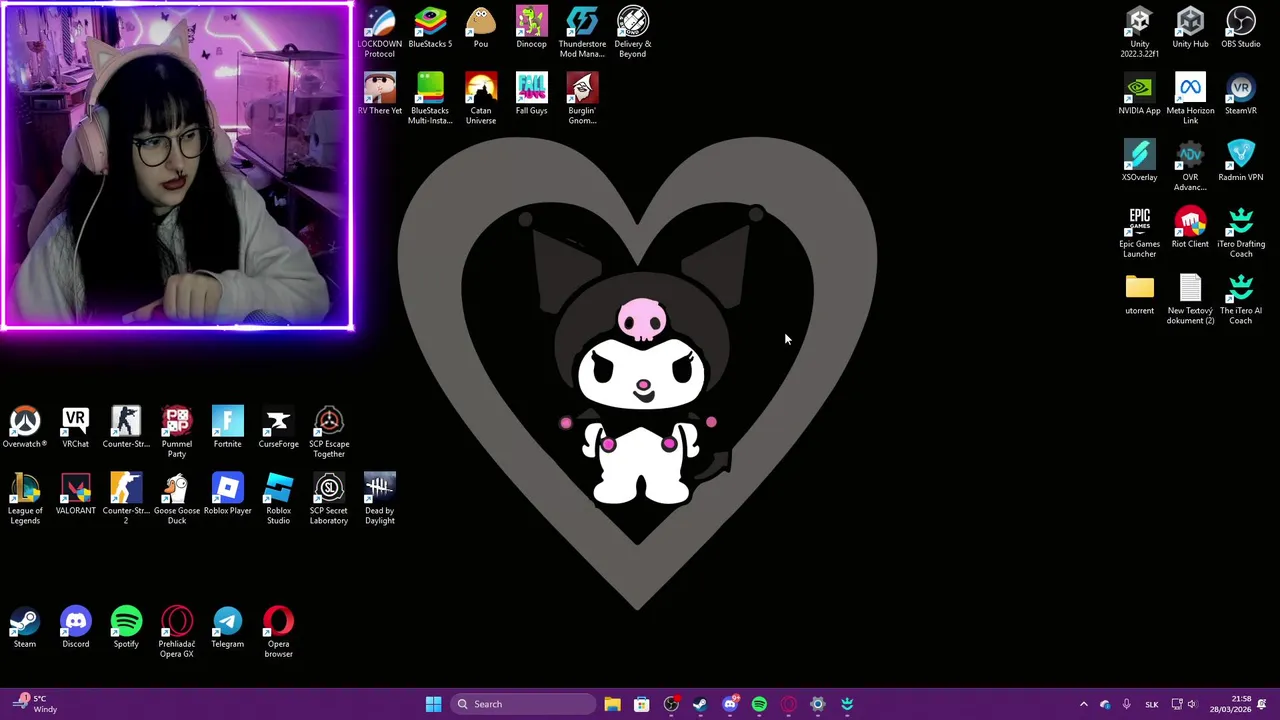Switch the SLK keyboard language indicator
This screenshot has width=1280, height=720.
tap(1151, 704)
